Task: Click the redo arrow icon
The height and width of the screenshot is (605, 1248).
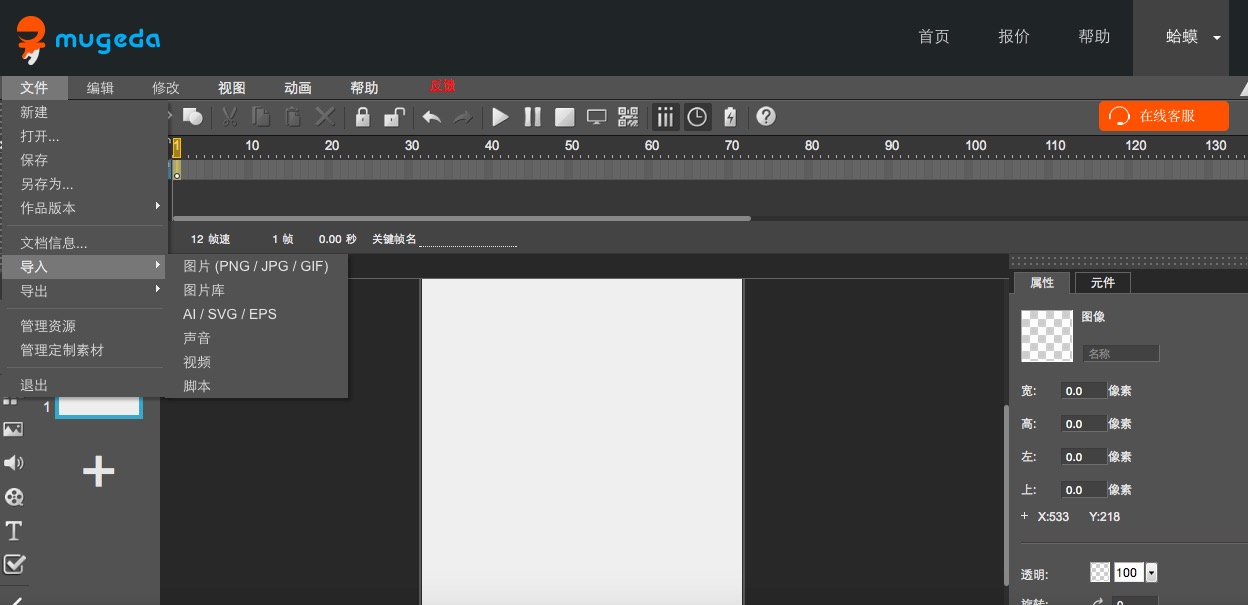Action: click(463, 117)
